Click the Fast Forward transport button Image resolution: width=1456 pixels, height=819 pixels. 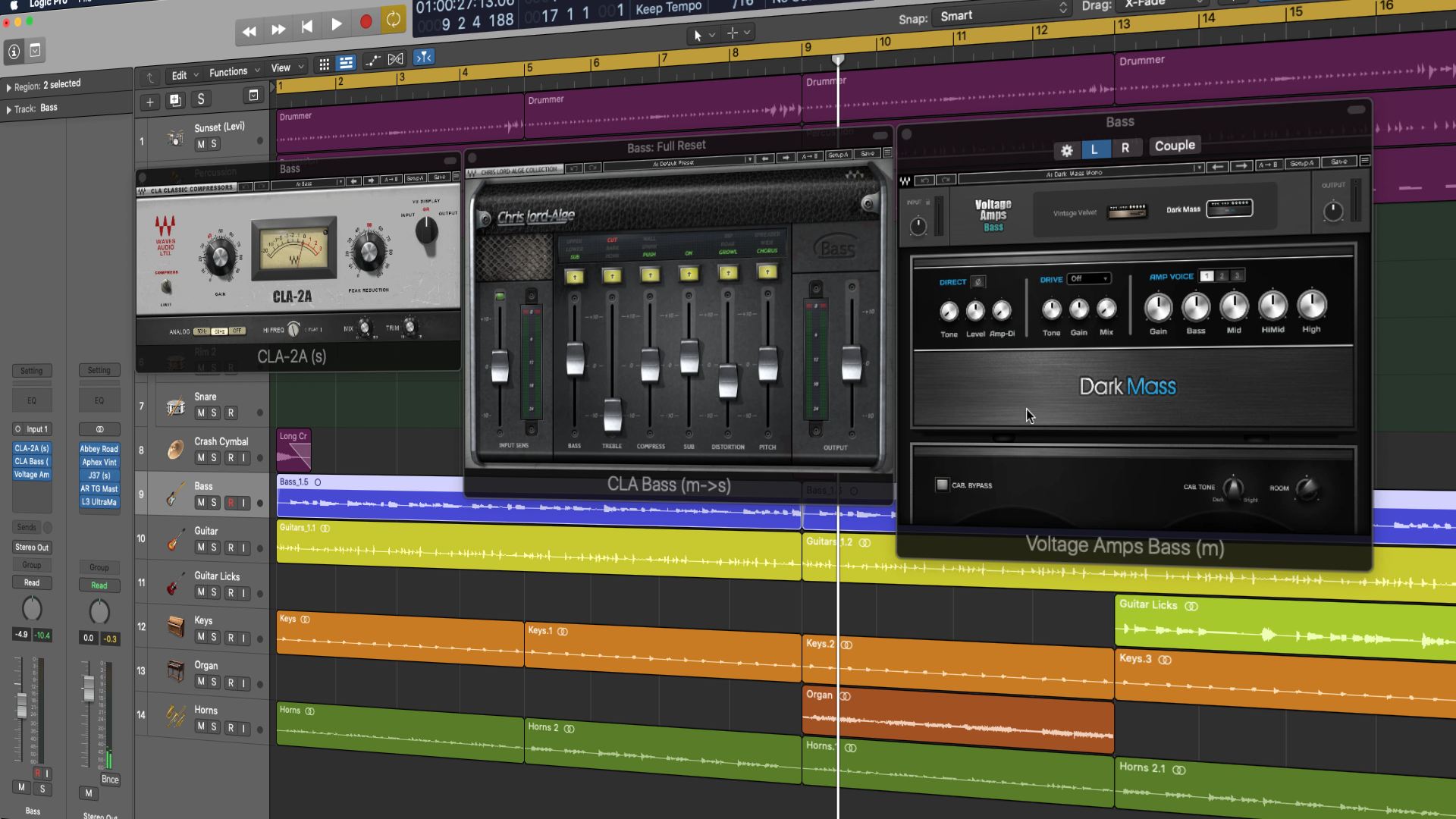[278, 30]
